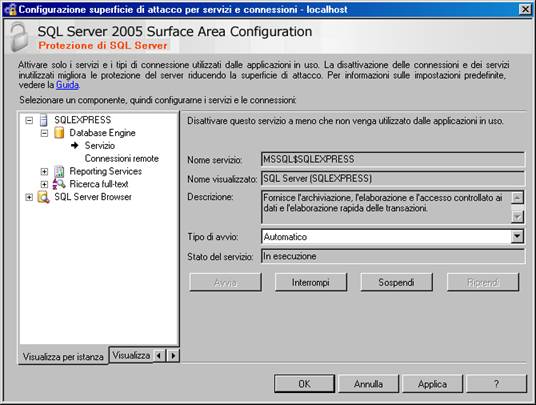
Task: Select the Reporting Services label
Action: 106,171
